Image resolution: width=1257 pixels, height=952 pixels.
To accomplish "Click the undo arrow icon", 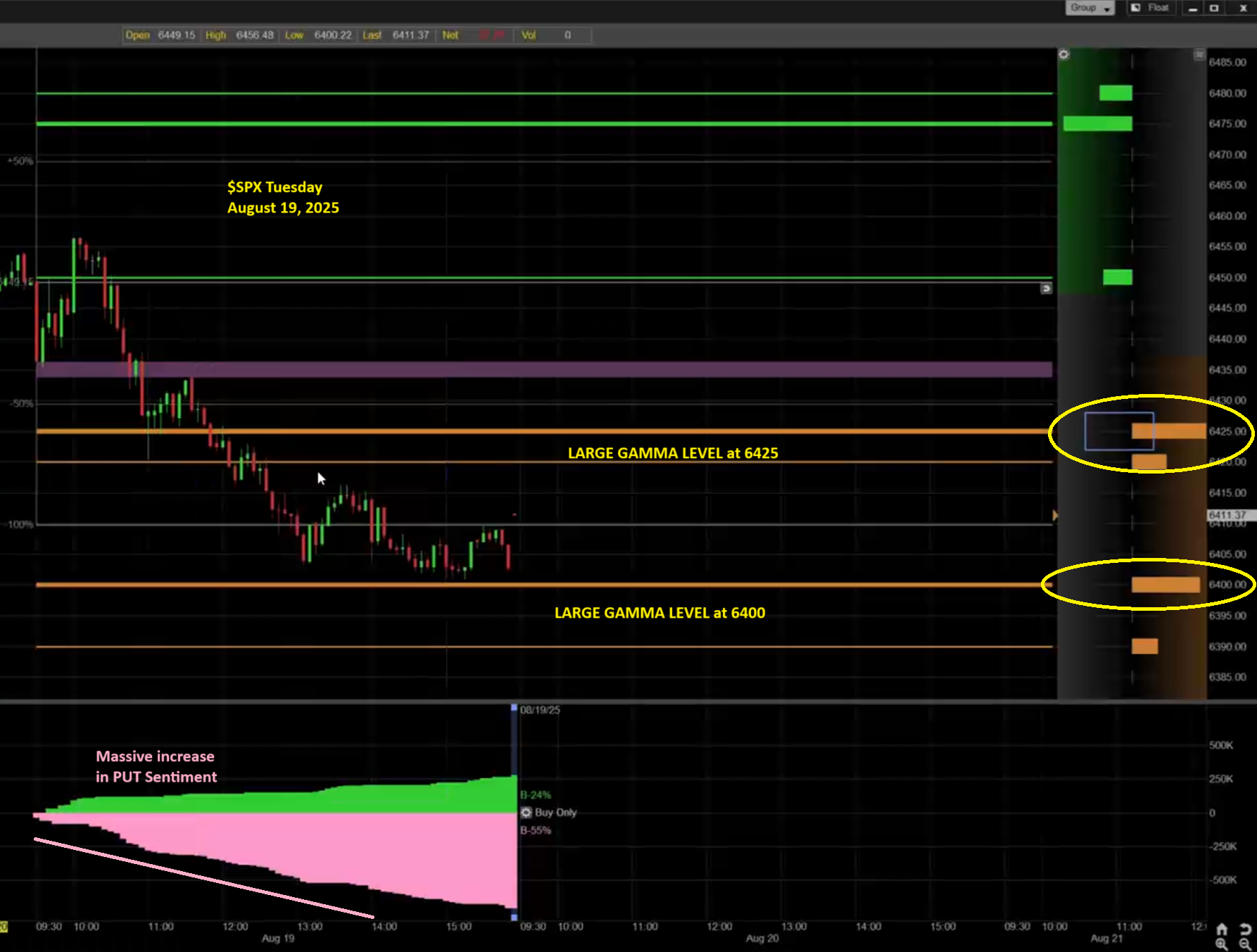I will 1244,929.
